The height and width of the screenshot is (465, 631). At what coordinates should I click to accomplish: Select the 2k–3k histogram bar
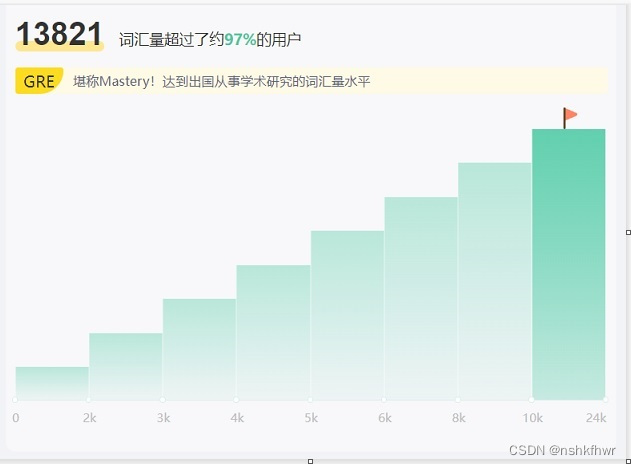(x=126, y=366)
